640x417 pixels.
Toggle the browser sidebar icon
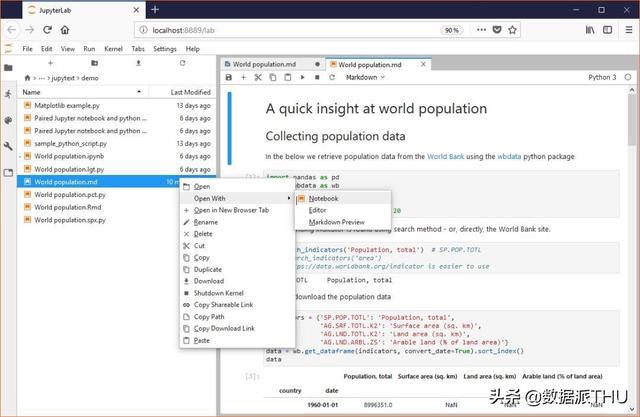pyautogui.click(x=608, y=30)
